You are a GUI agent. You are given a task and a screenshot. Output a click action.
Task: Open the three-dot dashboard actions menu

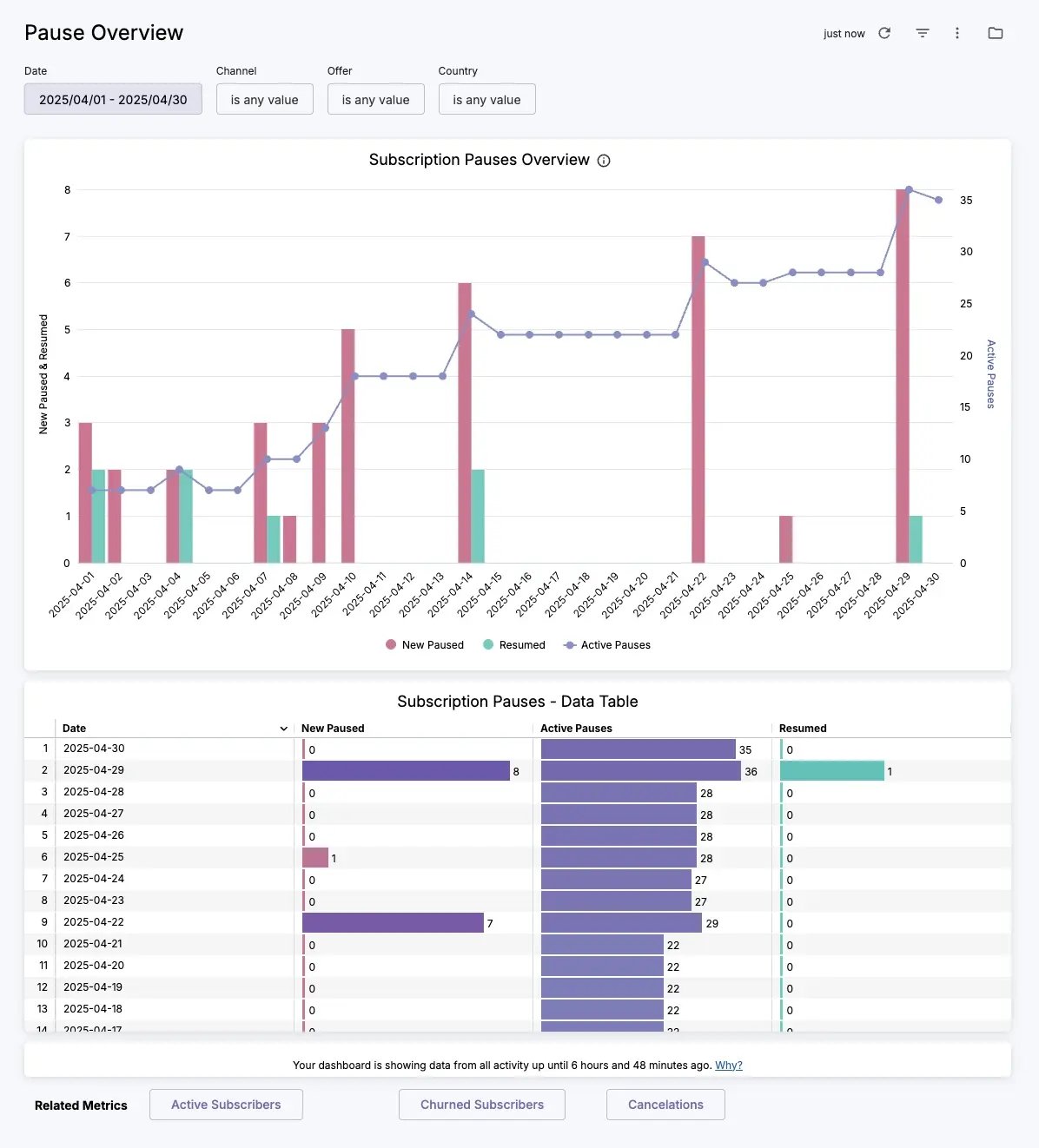point(957,33)
